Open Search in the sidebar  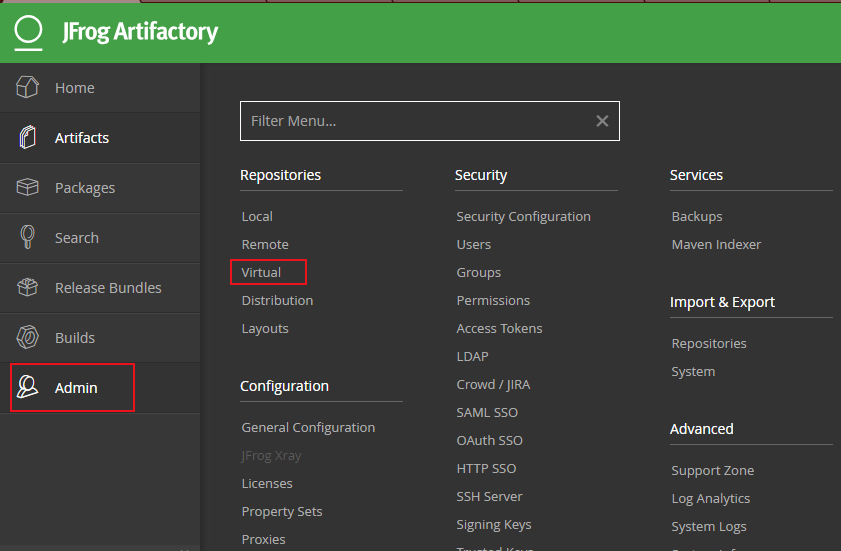click(100, 238)
